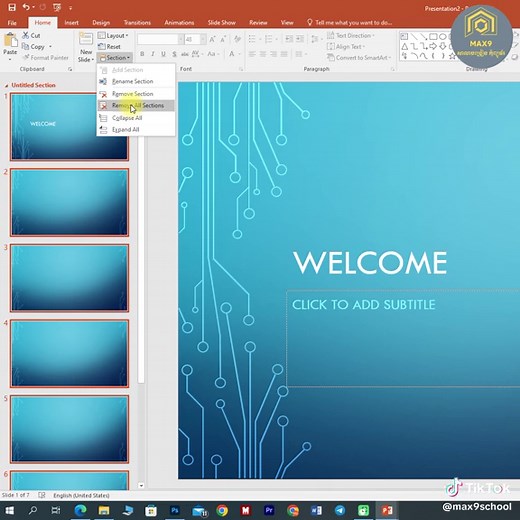
Task: Select slide 3 thumbnail
Action: [69, 278]
